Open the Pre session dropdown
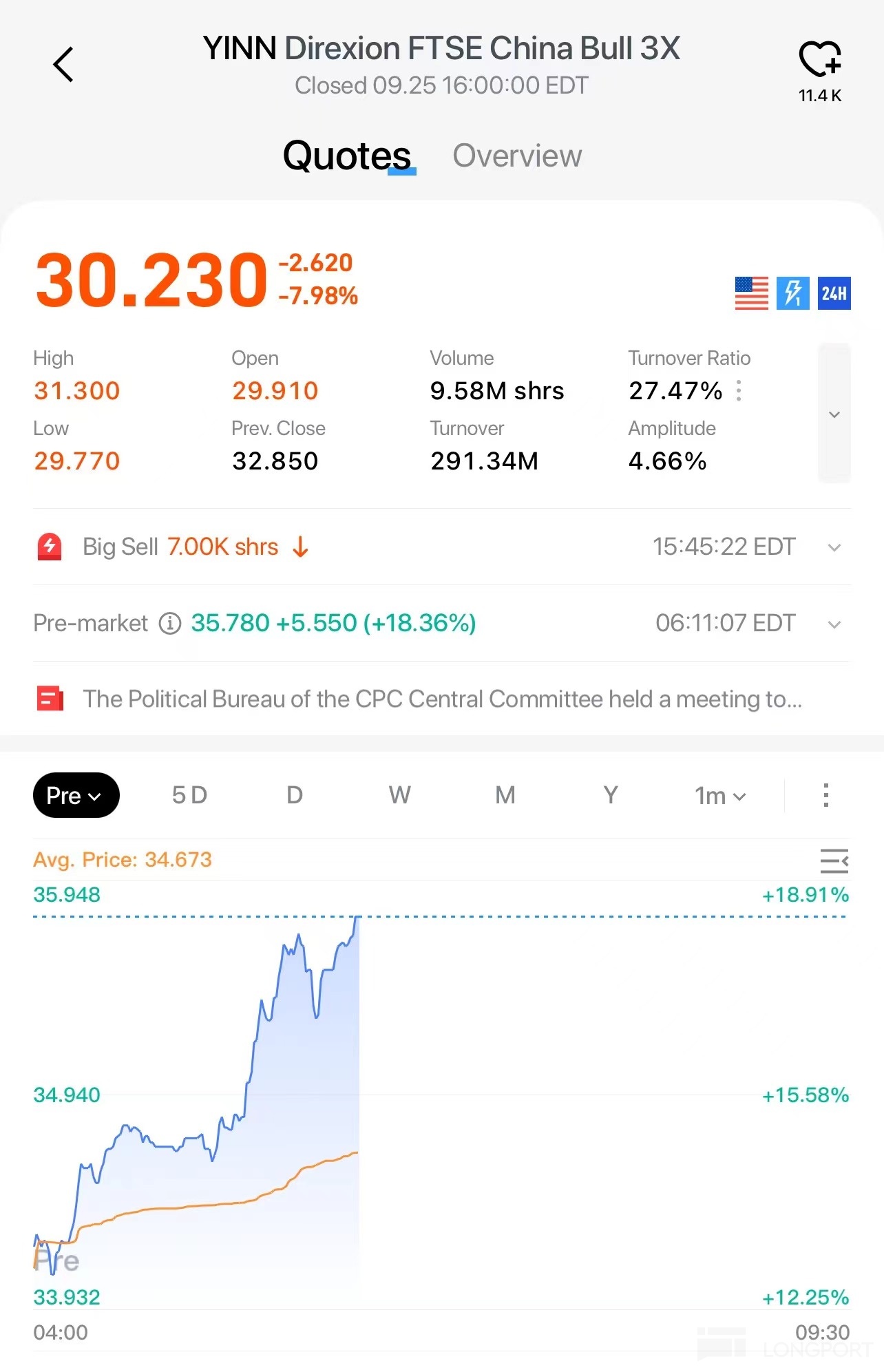This screenshot has width=884, height=1372. 76,796
